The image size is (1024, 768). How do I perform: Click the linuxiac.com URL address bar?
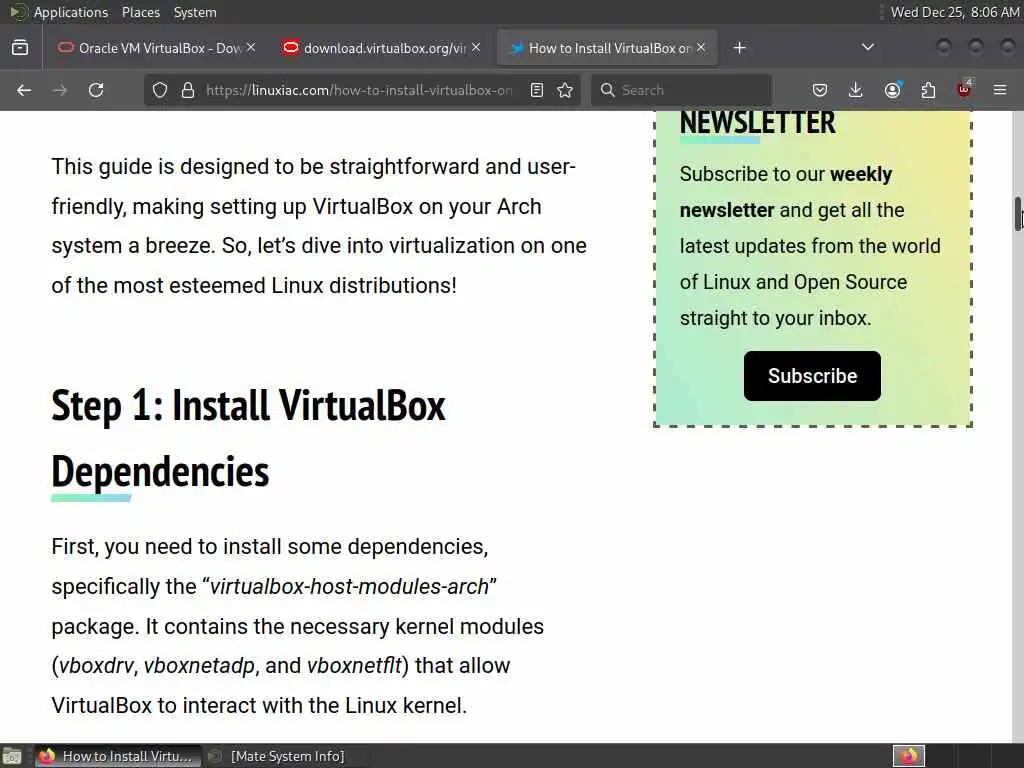[359, 90]
